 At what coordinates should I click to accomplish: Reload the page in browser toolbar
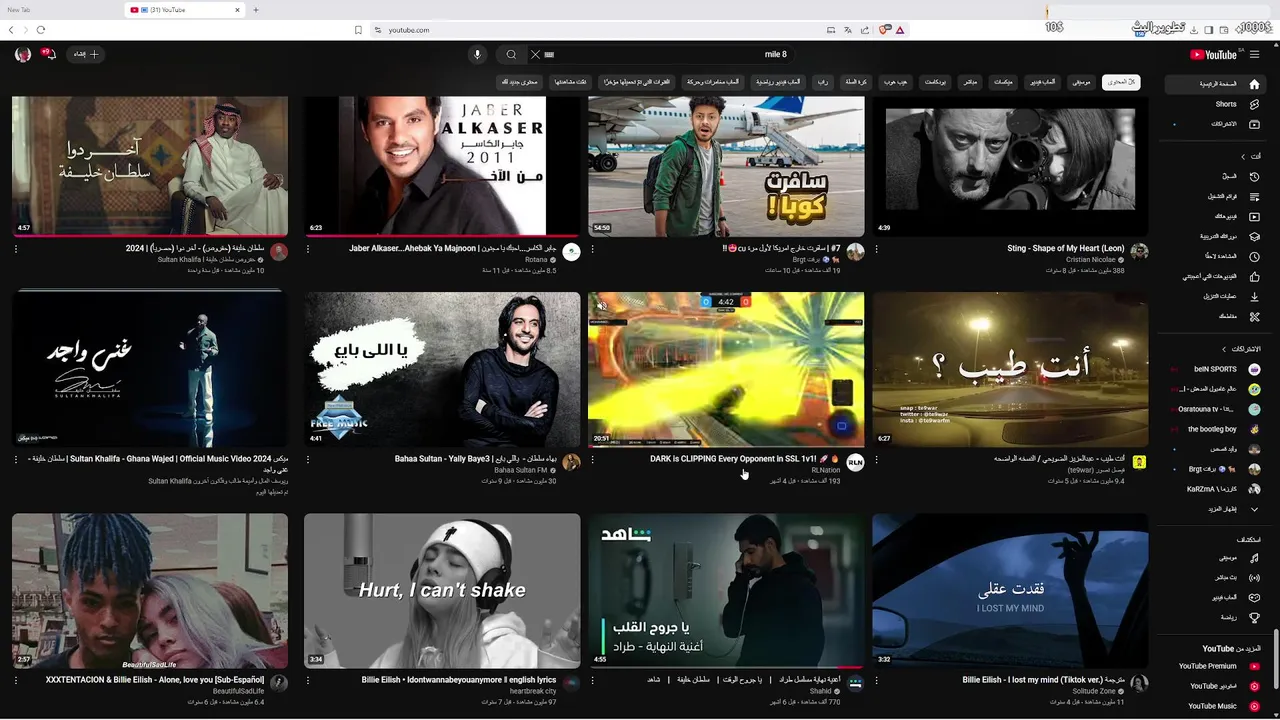click(x=41, y=30)
